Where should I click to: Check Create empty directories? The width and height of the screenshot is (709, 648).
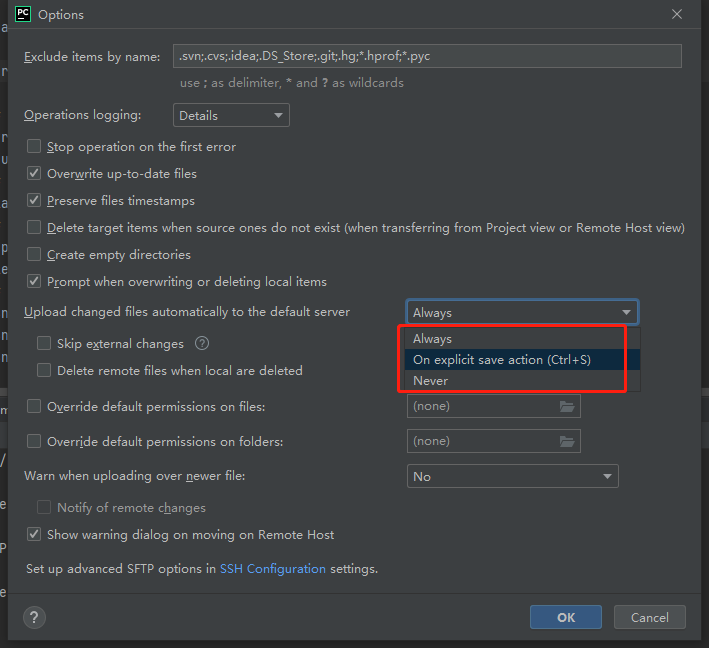tap(34, 254)
